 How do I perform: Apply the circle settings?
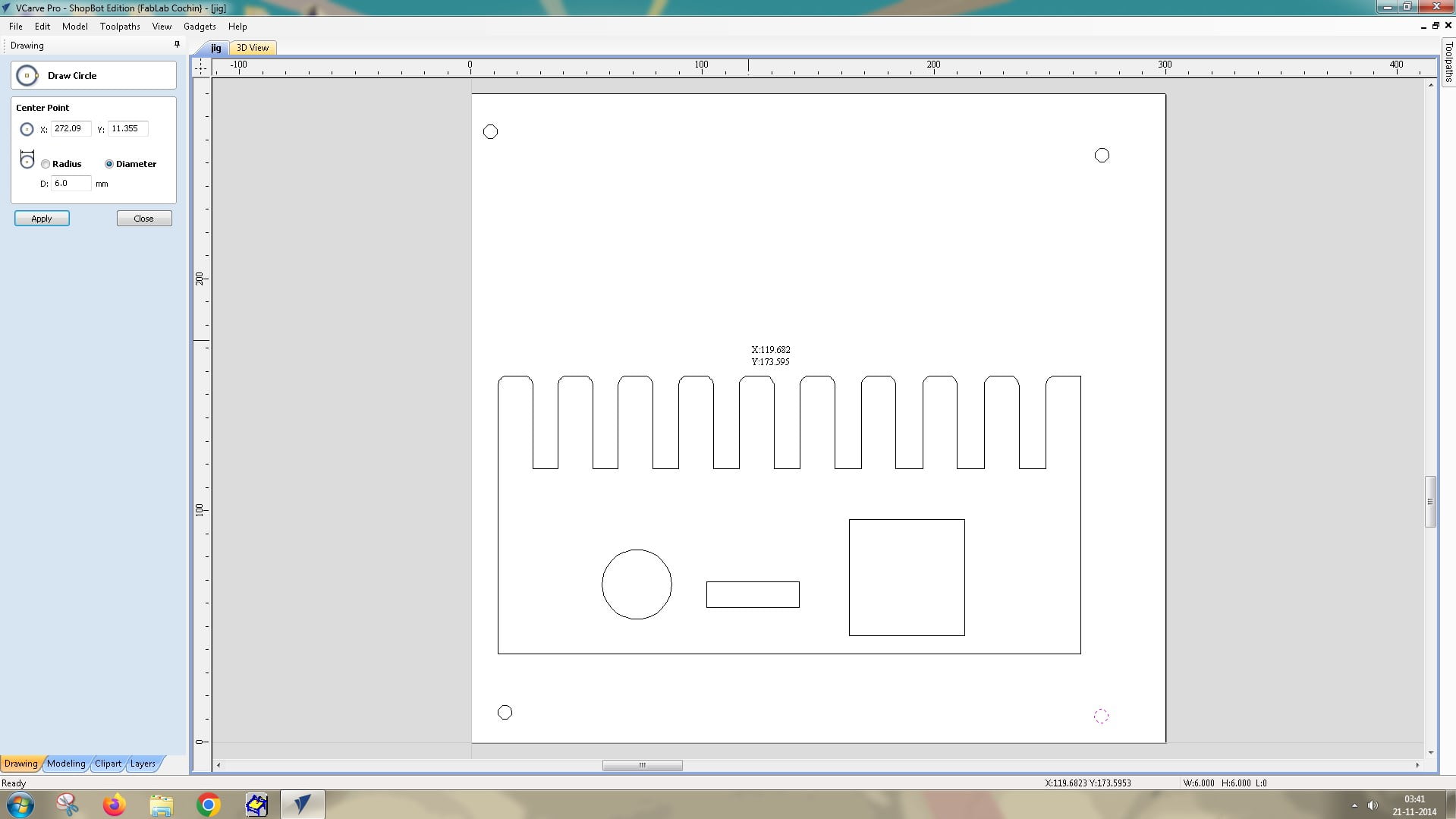pos(42,219)
